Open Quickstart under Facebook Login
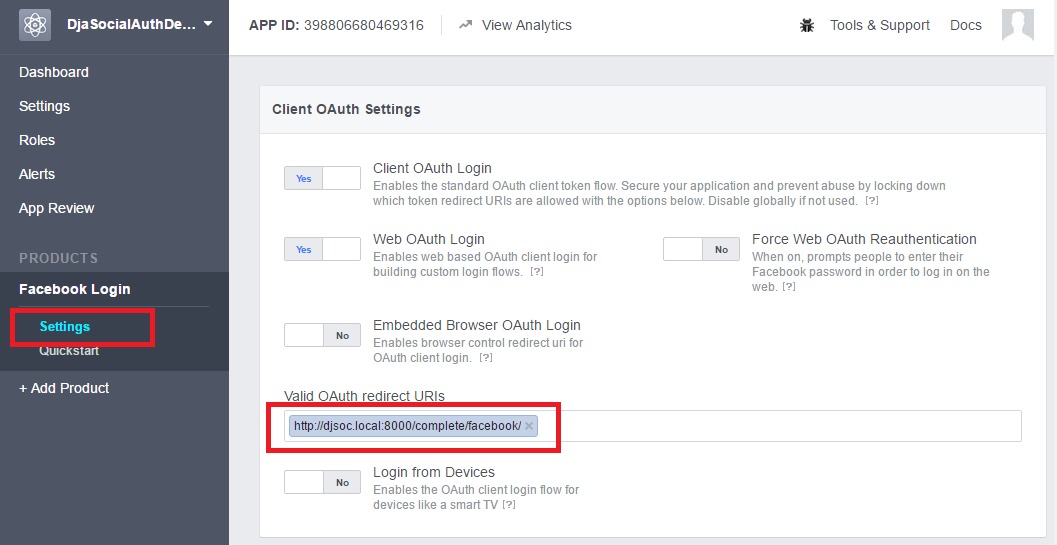Viewport: 1057px width, 545px height. click(69, 351)
